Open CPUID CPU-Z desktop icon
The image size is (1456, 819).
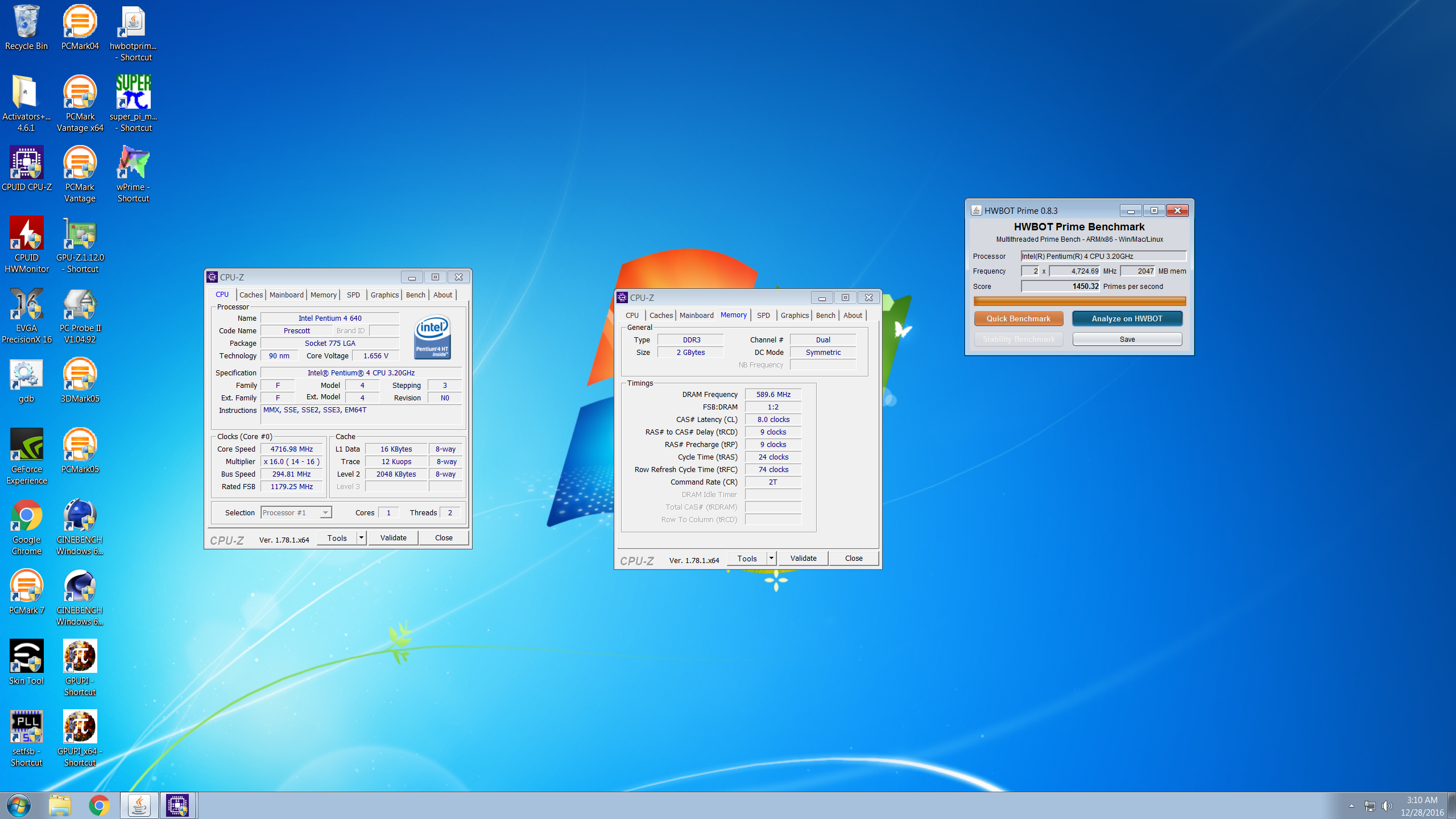tap(26, 169)
